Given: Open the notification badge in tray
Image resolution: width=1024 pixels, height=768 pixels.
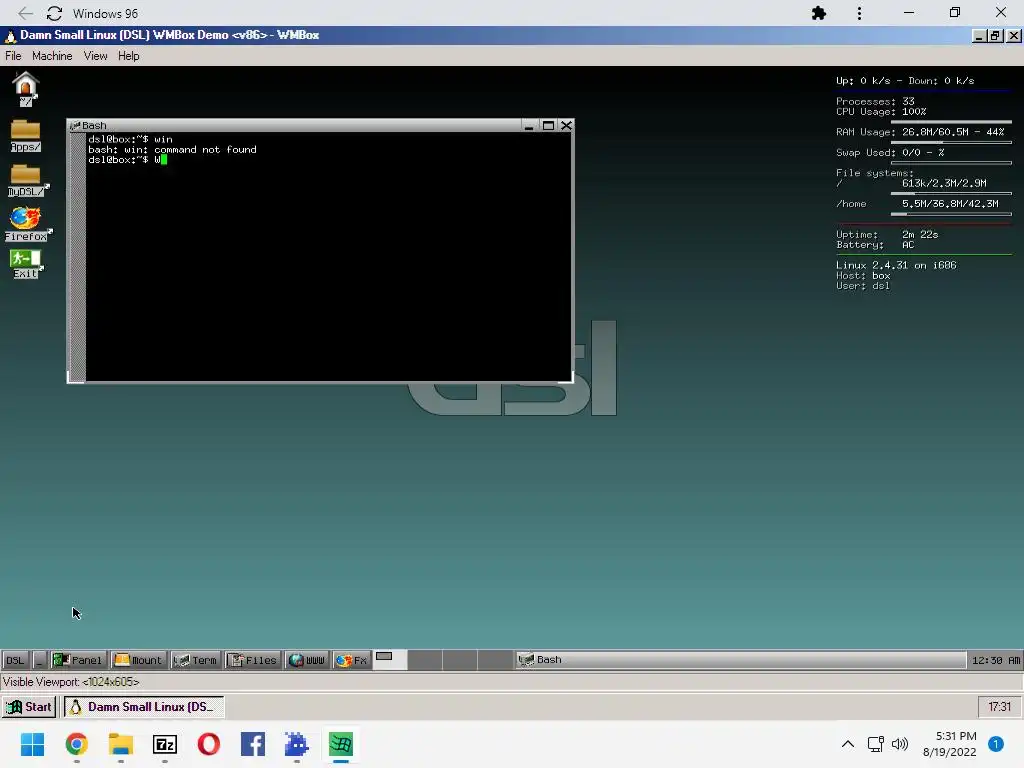Looking at the screenshot, I should [996, 744].
